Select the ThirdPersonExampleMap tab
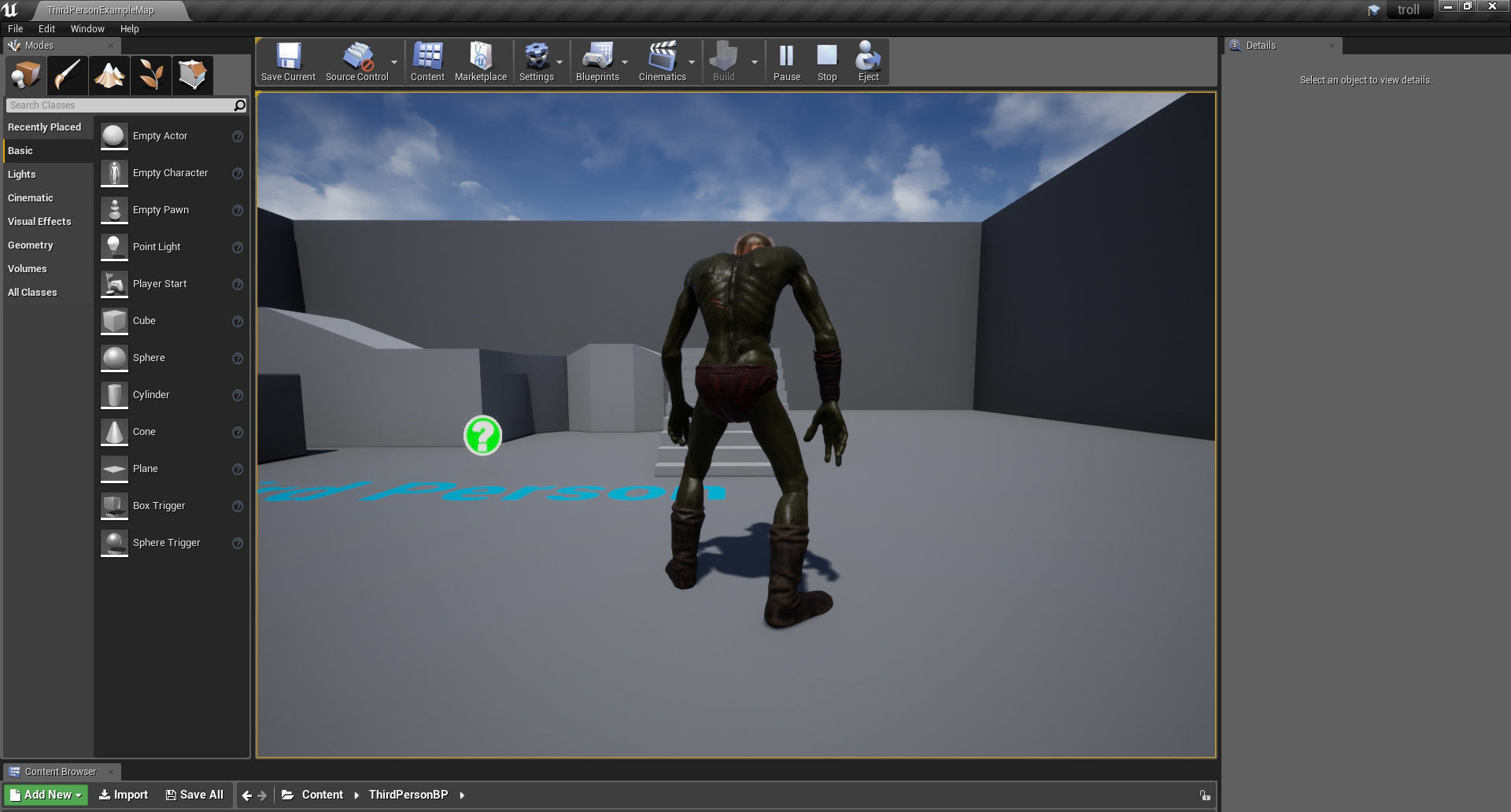Image resolution: width=1511 pixels, height=812 pixels. tap(100, 10)
